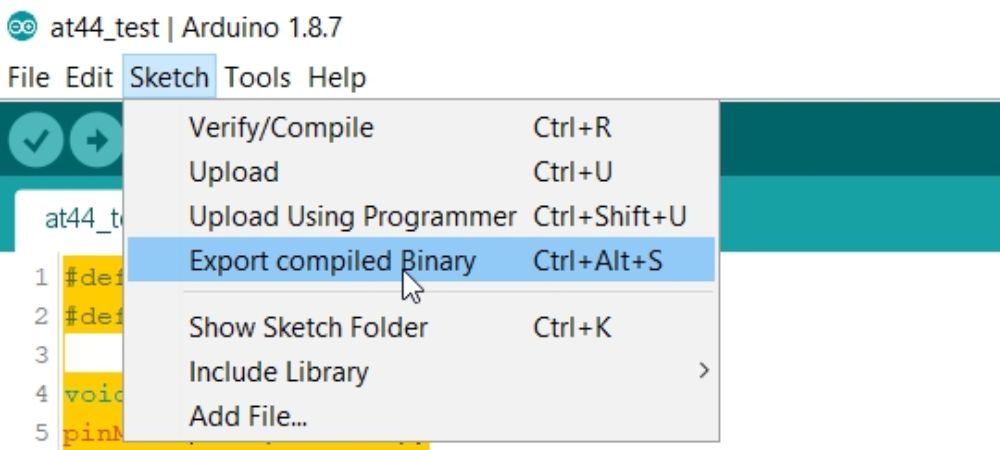Screen dimensions: 1000x450
Task: Open the Edit menu
Action: tap(89, 78)
